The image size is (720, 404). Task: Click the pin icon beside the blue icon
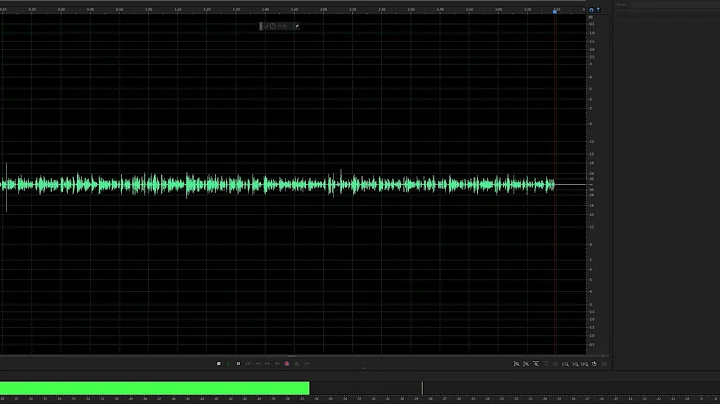point(598,10)
